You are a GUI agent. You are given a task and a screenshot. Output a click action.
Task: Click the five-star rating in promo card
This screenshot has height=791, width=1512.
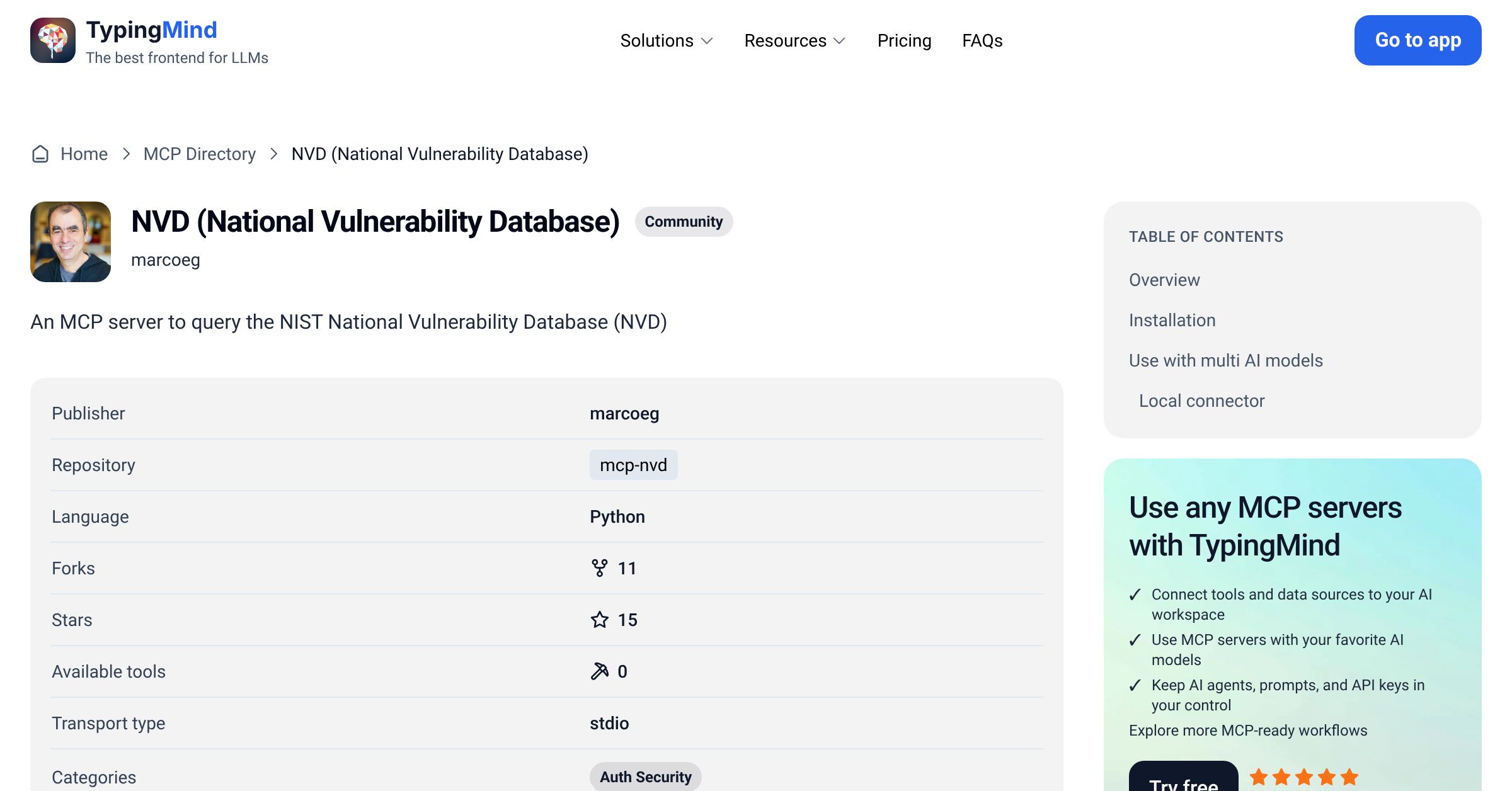(x=1303, y=777)
